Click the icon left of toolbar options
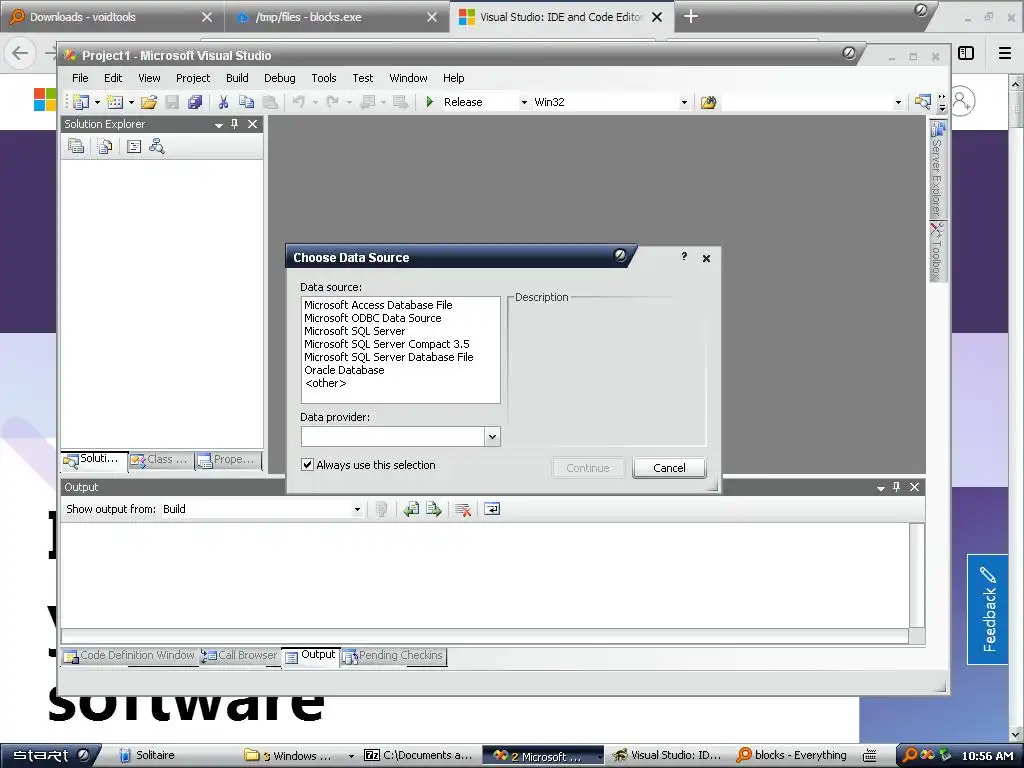 (922, 101)
